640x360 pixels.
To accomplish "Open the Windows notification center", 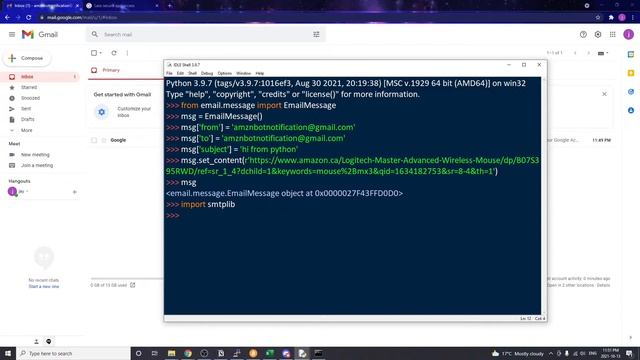I will 629,353.
